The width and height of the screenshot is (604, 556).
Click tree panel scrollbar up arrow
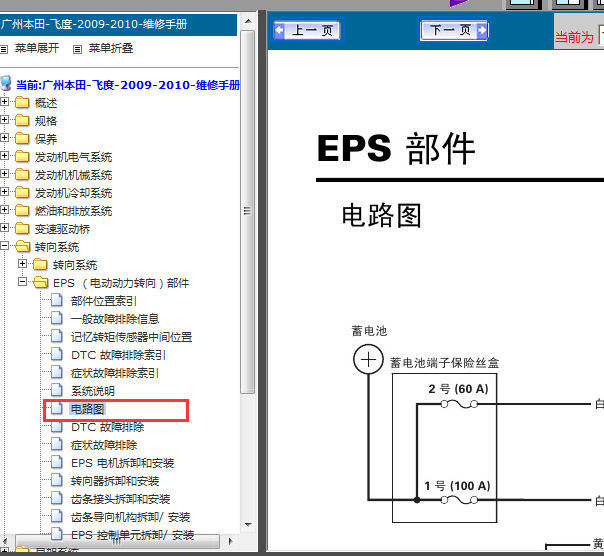(248, 22)
